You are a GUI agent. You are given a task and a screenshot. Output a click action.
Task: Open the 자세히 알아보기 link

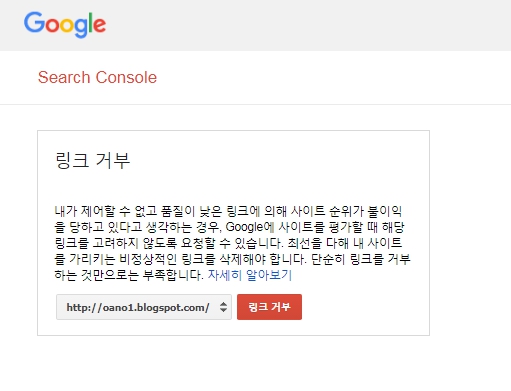tap(250, 275)
